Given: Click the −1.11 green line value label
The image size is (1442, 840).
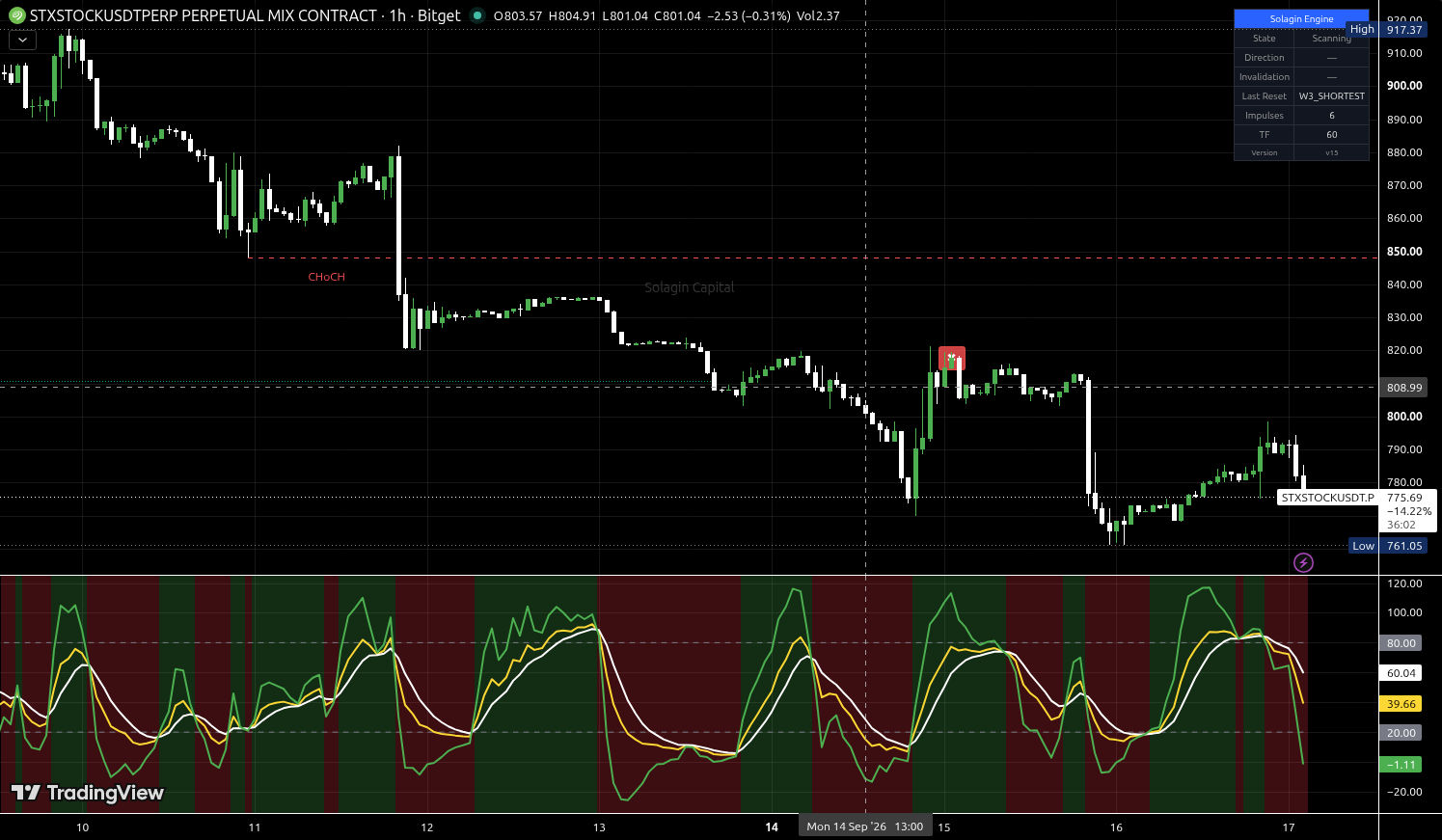Looking at the screenshot, I should coord(1401,765).
